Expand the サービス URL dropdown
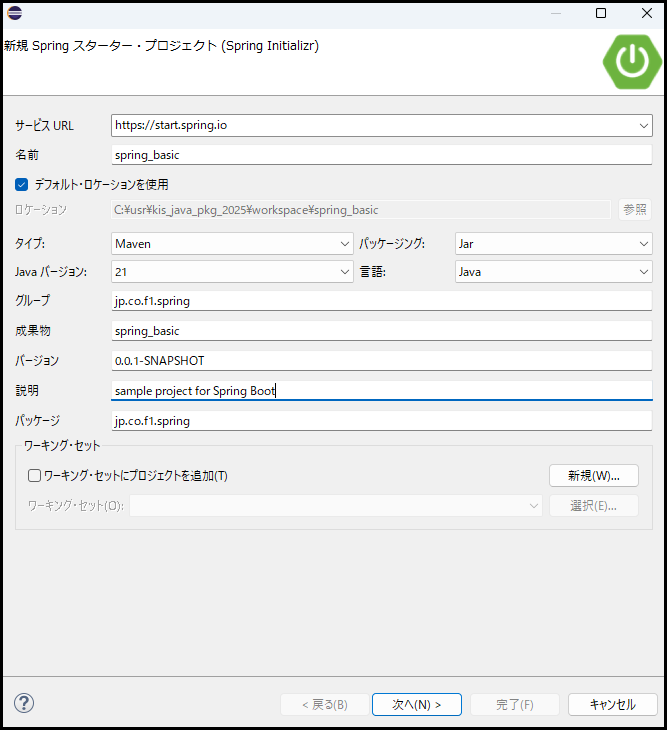This screenshot has width=667, height=730. coord(643,126)
